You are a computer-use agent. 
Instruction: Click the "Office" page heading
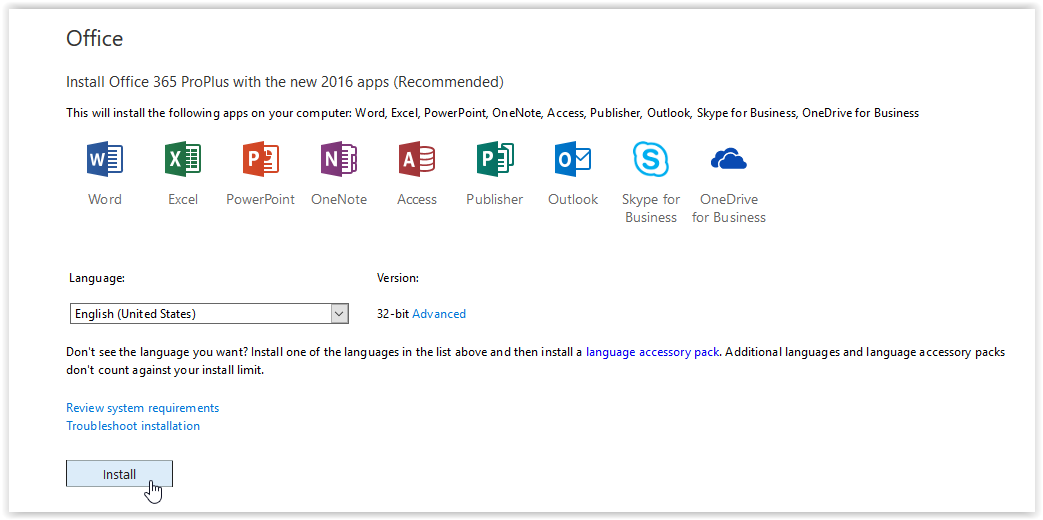(x=94, y=39)
